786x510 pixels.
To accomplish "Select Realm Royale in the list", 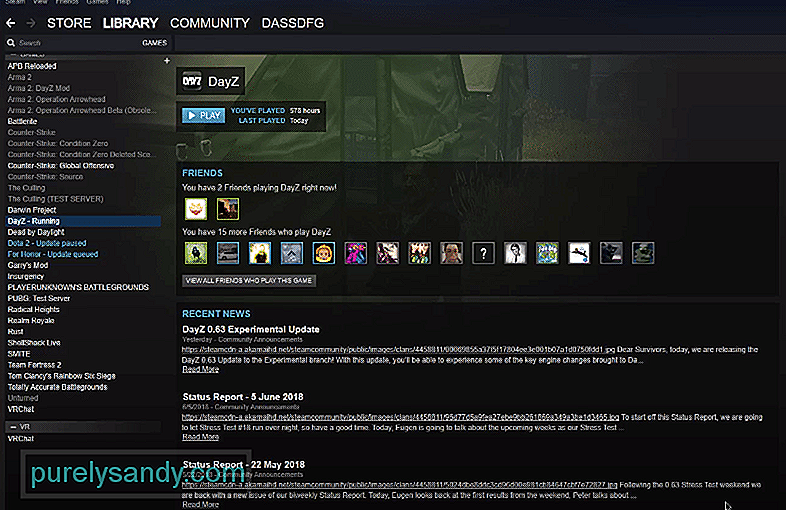I will click(31, 320).
